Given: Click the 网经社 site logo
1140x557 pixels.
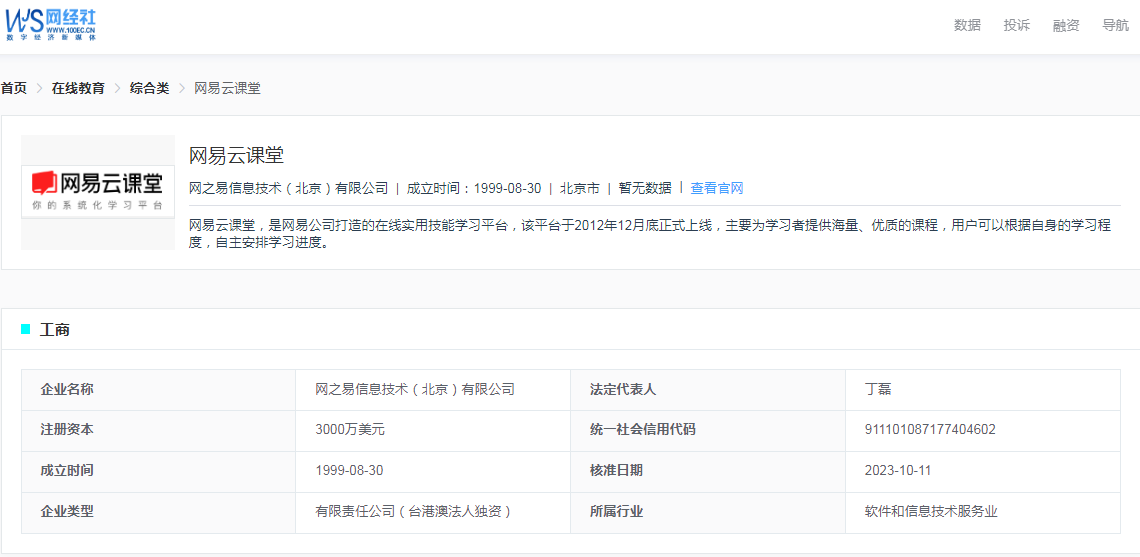Looking at the screenshot, I should pos(51,25).
